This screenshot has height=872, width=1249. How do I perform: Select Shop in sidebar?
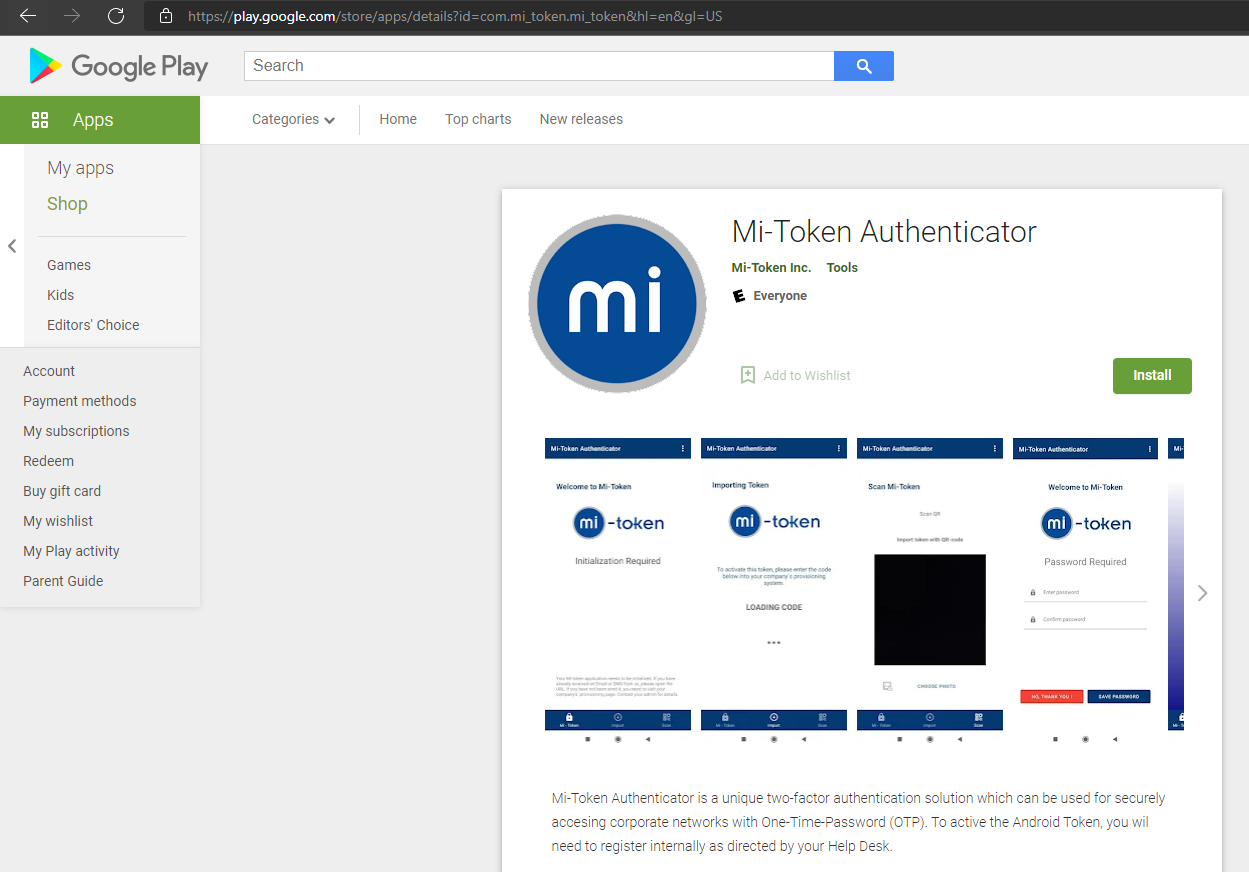click(x=67, y=204)
